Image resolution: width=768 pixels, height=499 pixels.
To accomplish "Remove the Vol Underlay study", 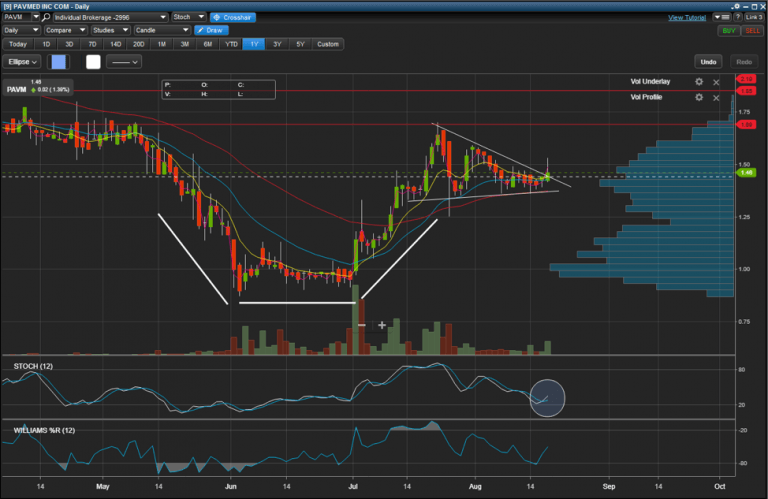I will pyautogui.click(x=716, y=82).
